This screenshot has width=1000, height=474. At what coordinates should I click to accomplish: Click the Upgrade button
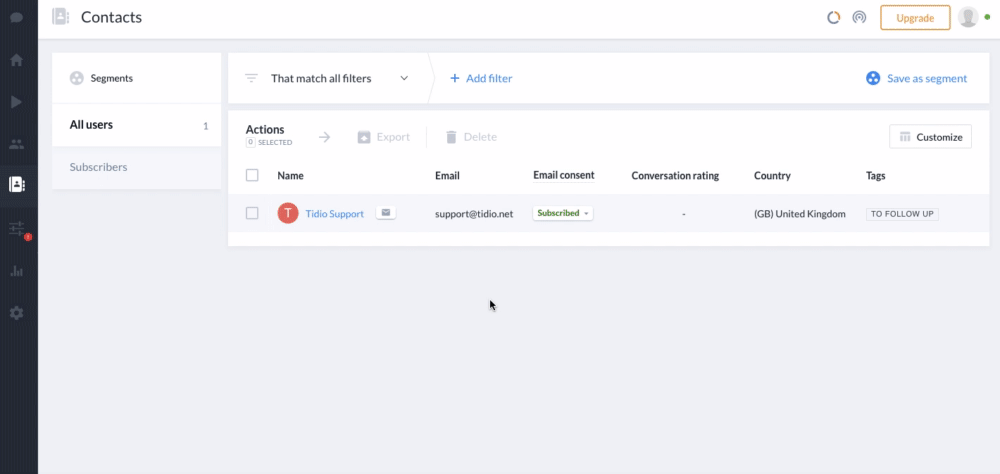click(x=915, y=18)
